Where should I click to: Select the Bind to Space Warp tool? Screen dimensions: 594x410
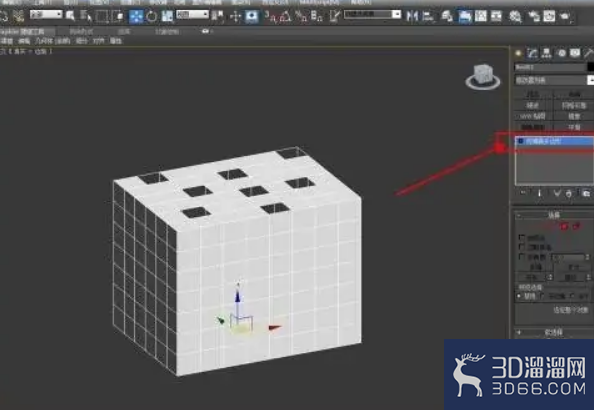18,16
